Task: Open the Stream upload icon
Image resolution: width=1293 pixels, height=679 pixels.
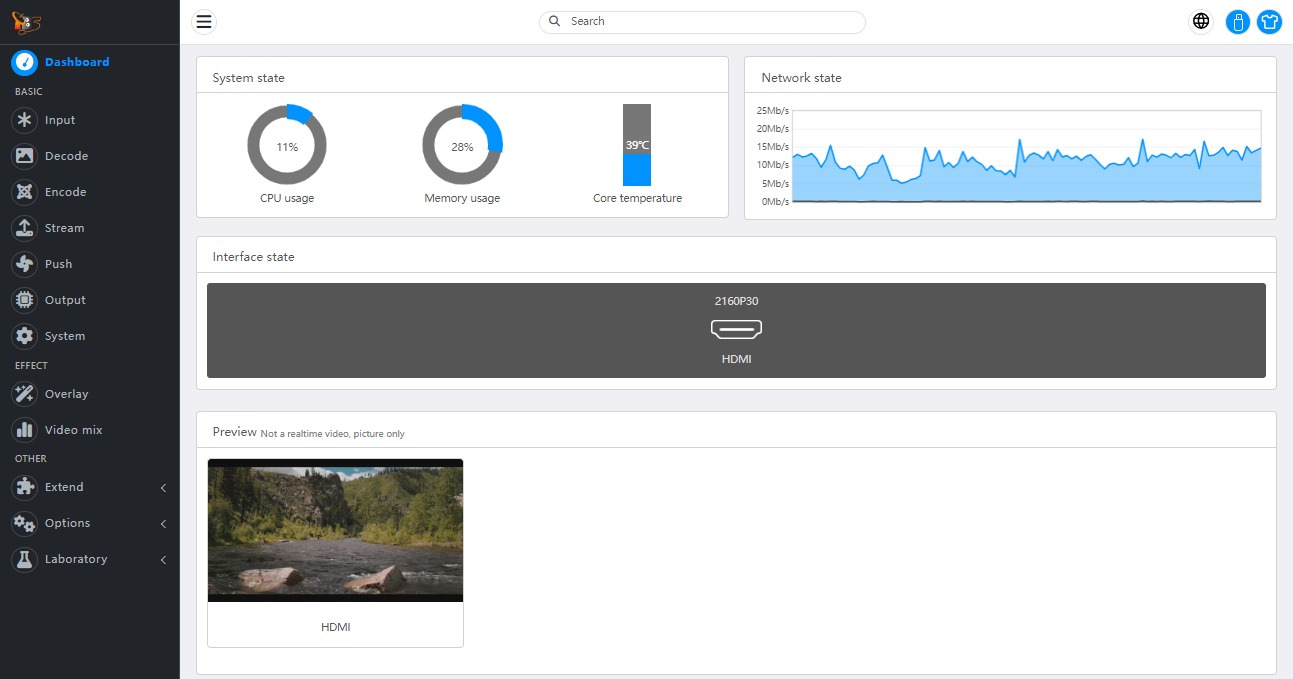Action: [x=25, y=228]
